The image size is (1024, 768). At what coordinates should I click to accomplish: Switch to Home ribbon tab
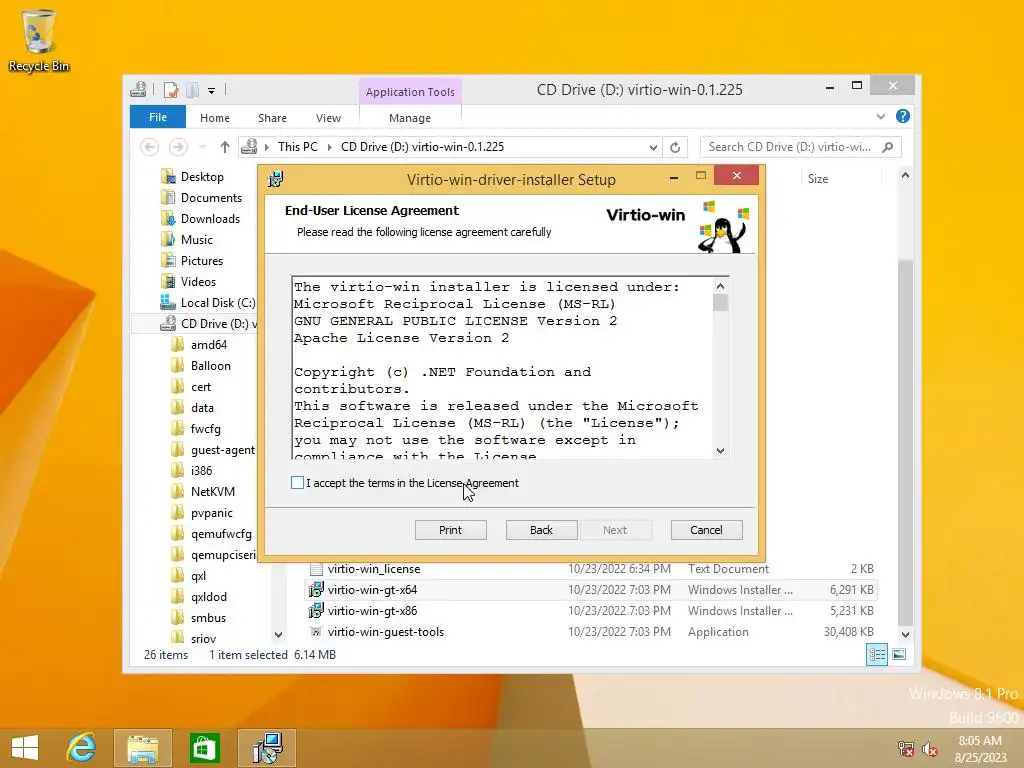click(x=215, y=118)
